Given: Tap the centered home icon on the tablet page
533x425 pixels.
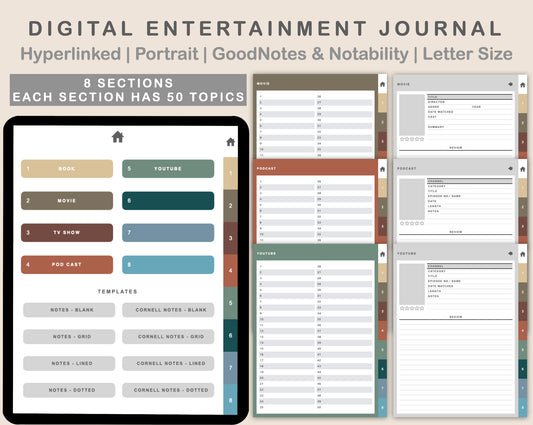Looking at the screenshot, I should point(118,137).
